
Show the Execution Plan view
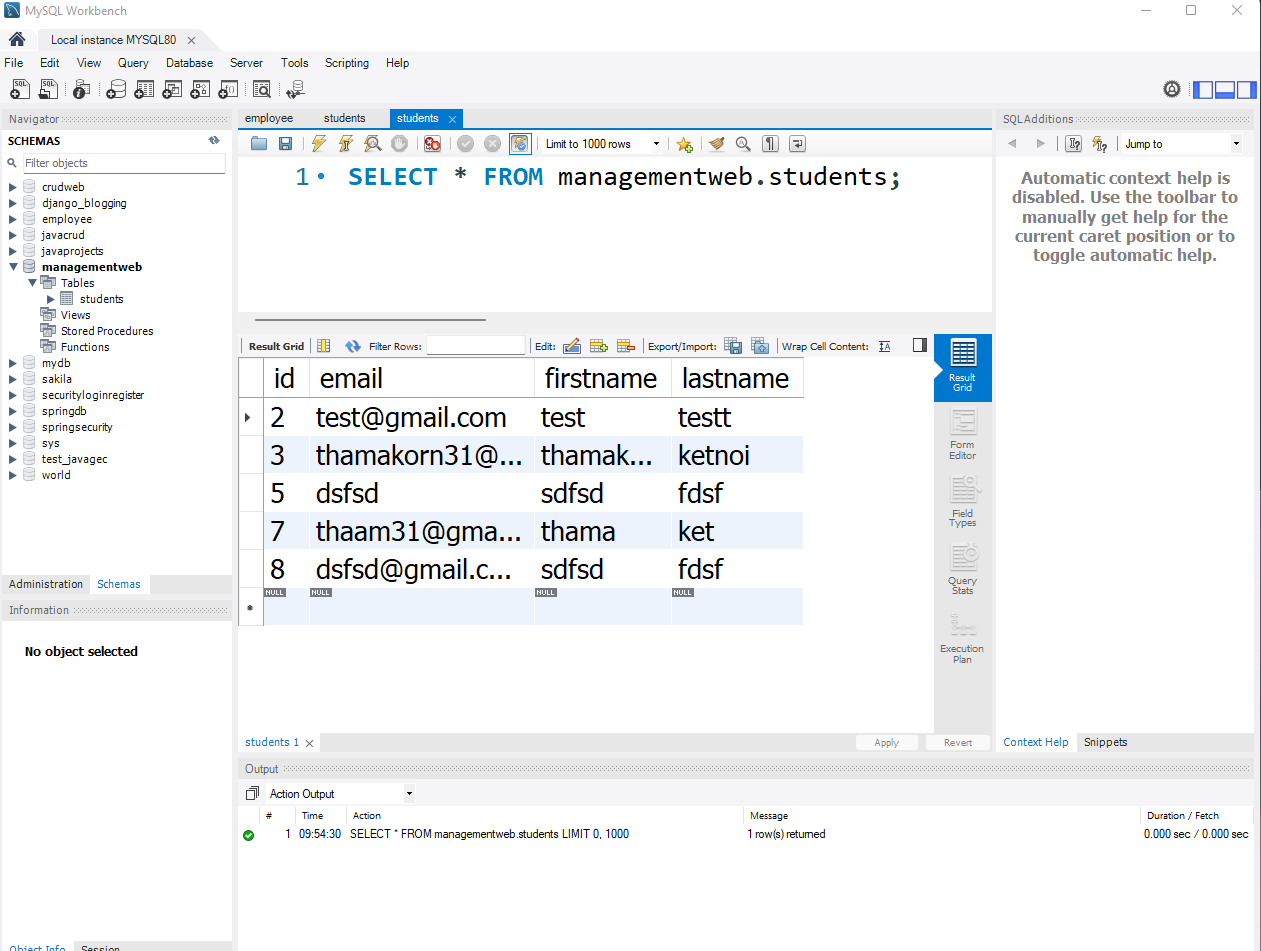point(962,638)
